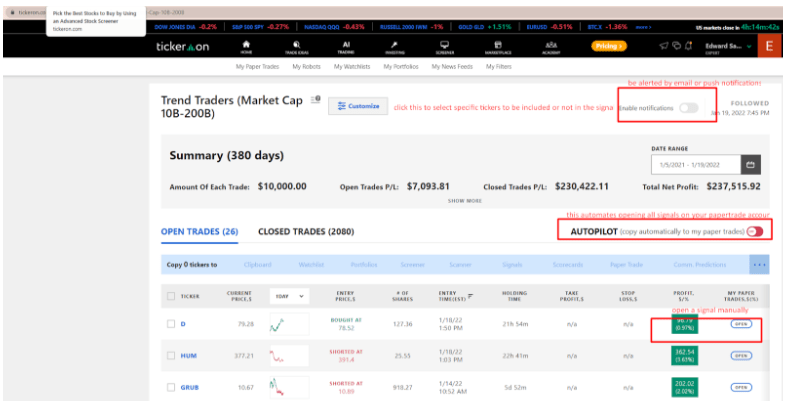
Task: Open the Marketplace nav icon
Action: click(x=498, y=47)
